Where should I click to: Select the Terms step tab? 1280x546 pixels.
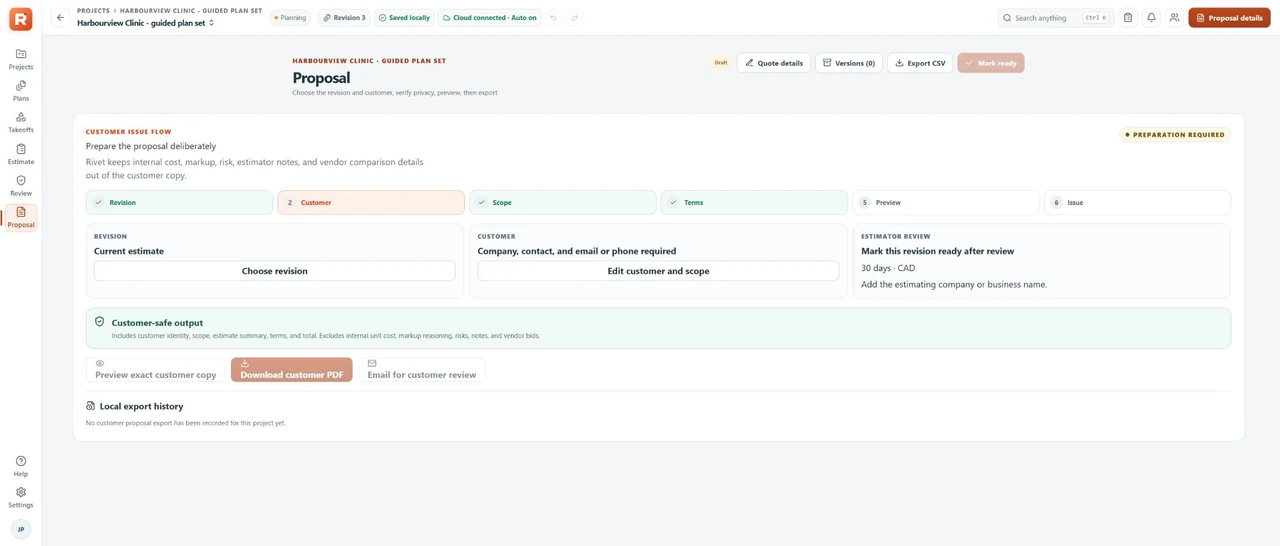754,202
